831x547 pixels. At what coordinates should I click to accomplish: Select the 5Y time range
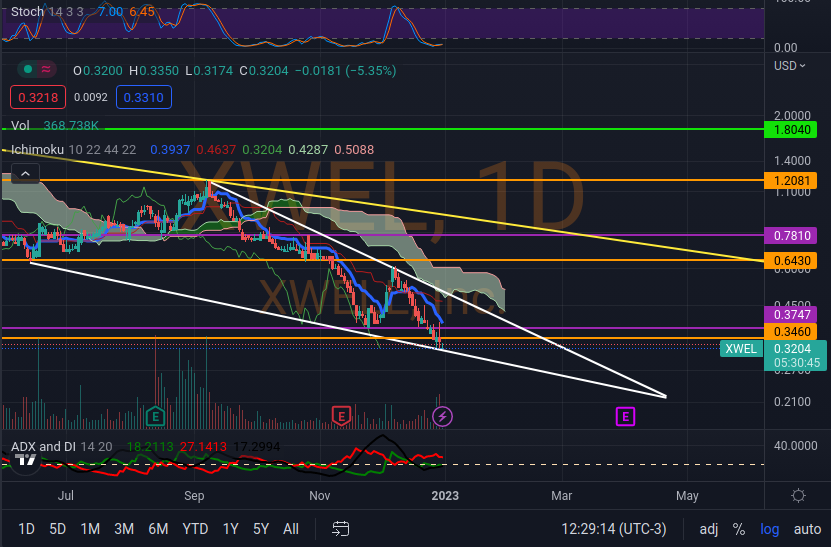261,528
